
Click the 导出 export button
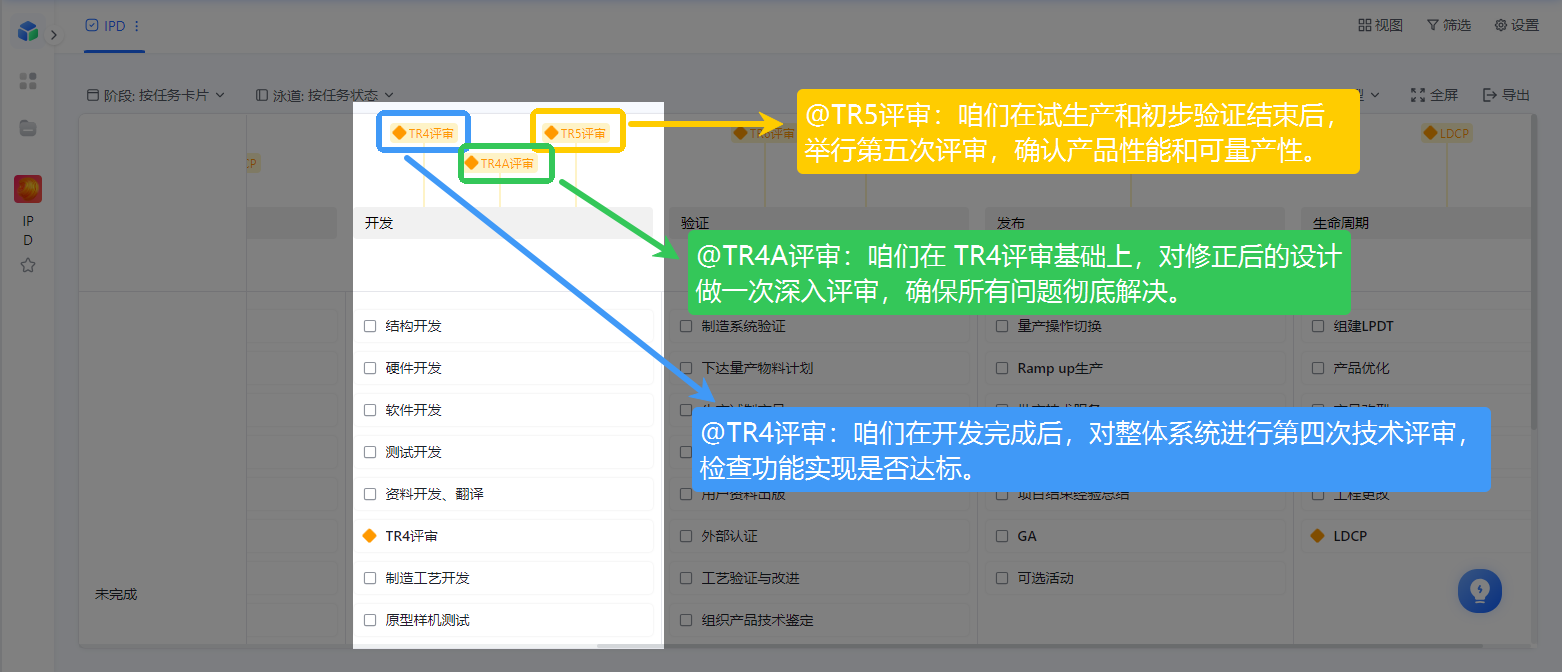coord(1506,95)
